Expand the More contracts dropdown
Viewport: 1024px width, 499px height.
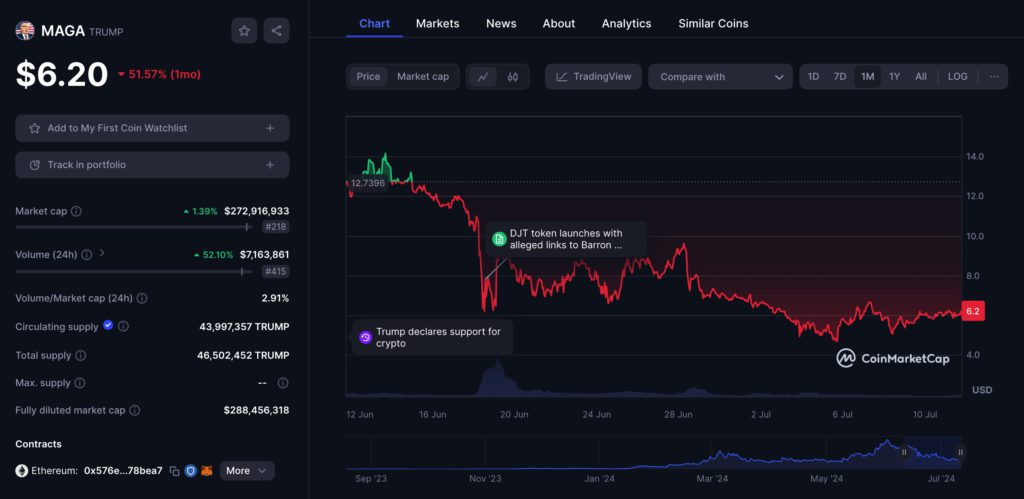(247, 471)
